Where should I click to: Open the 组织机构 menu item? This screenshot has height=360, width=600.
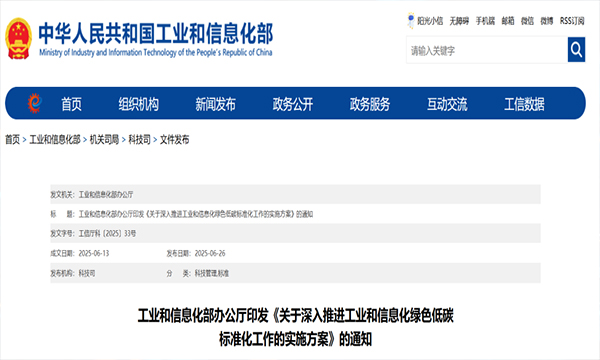[139, 104]
